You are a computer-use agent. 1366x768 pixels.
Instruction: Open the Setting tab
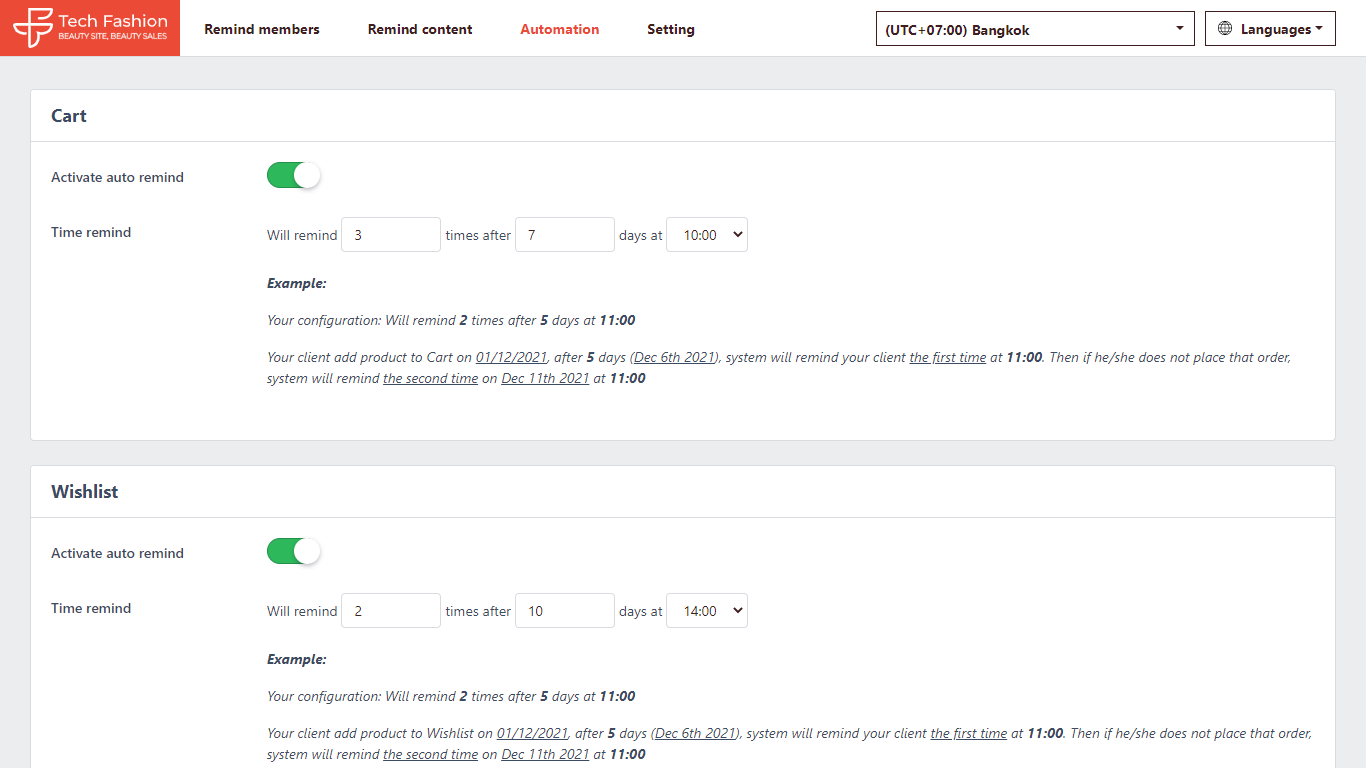(x=670, y=29)
